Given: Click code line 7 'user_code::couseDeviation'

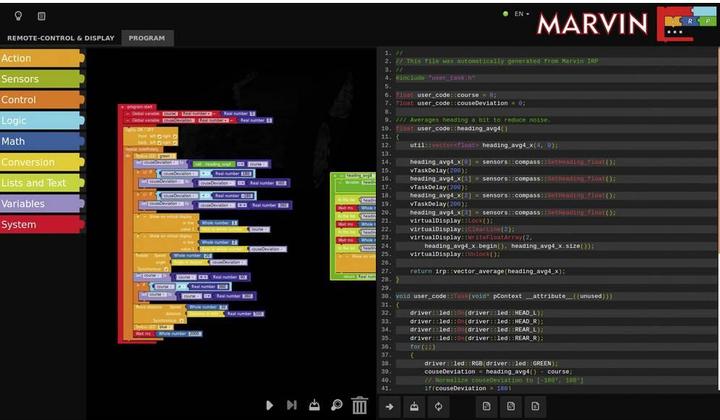Looking at the screenshot, I should [460, 103].
